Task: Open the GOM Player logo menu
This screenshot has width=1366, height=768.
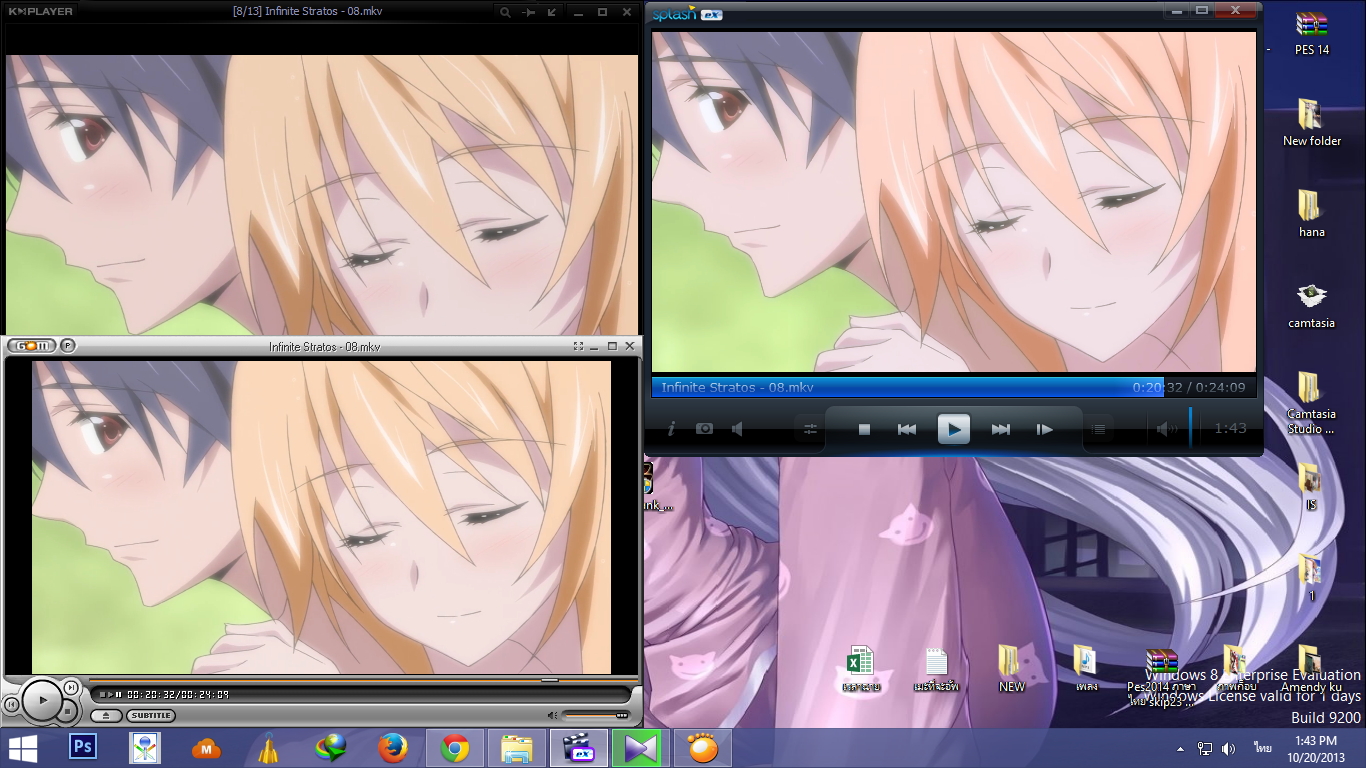Action: (x=31, y=346)
